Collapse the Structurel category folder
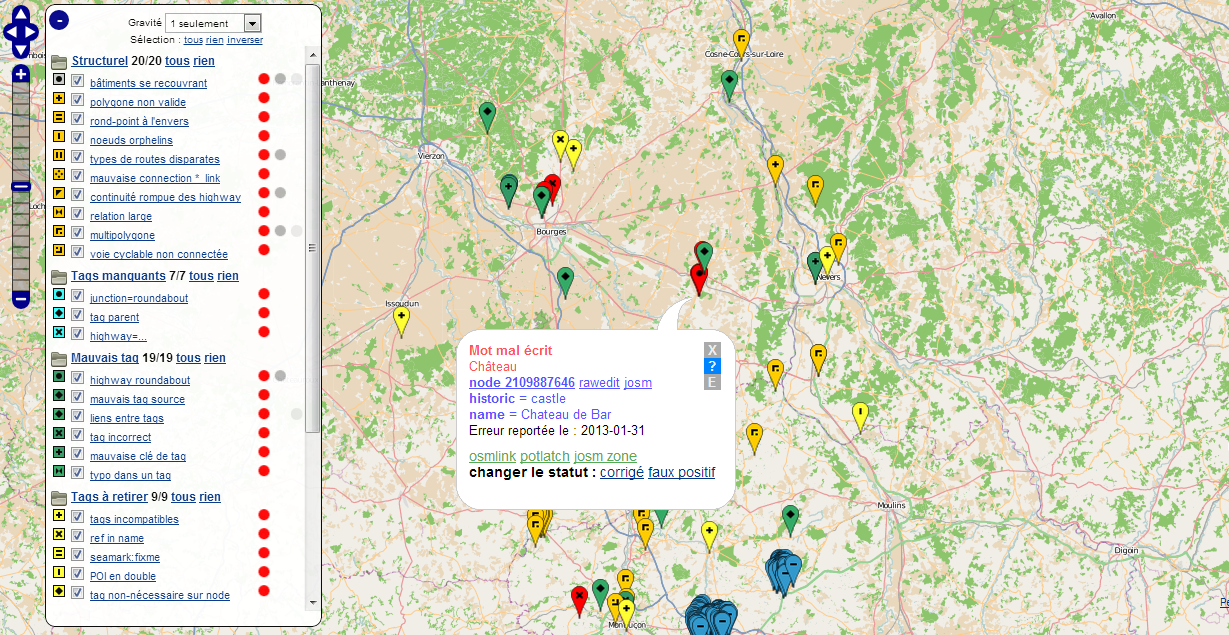 click(x=59, y=62)
